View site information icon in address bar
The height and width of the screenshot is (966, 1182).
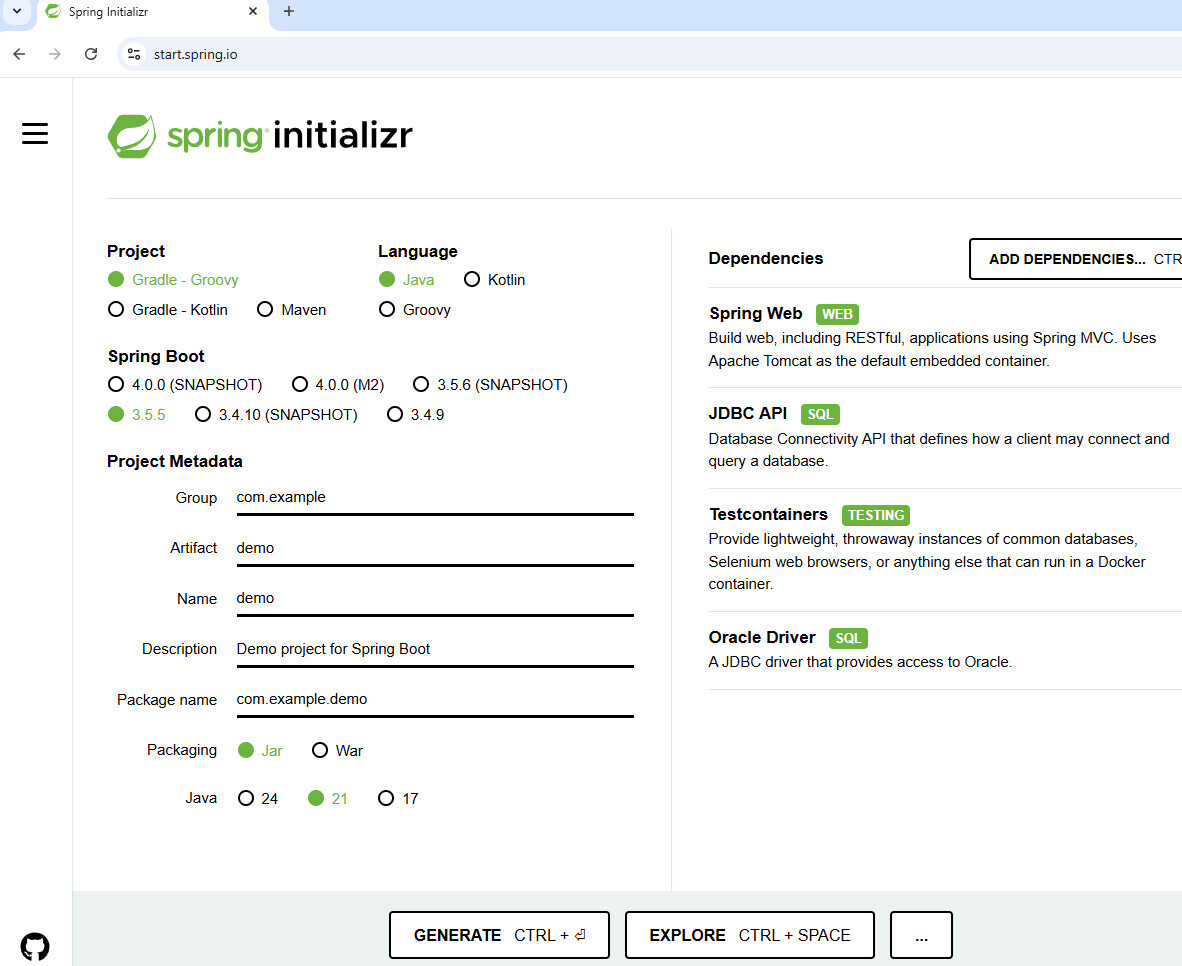point(134,54)
